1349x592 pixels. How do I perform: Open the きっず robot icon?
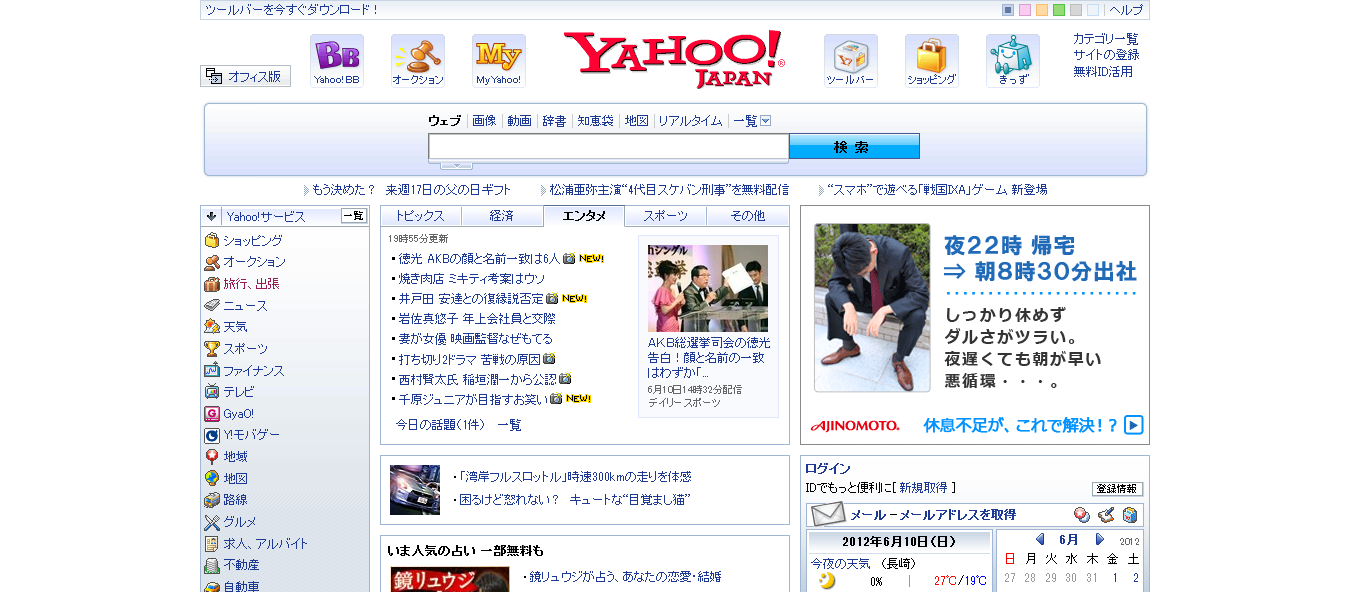(1013, 61)
